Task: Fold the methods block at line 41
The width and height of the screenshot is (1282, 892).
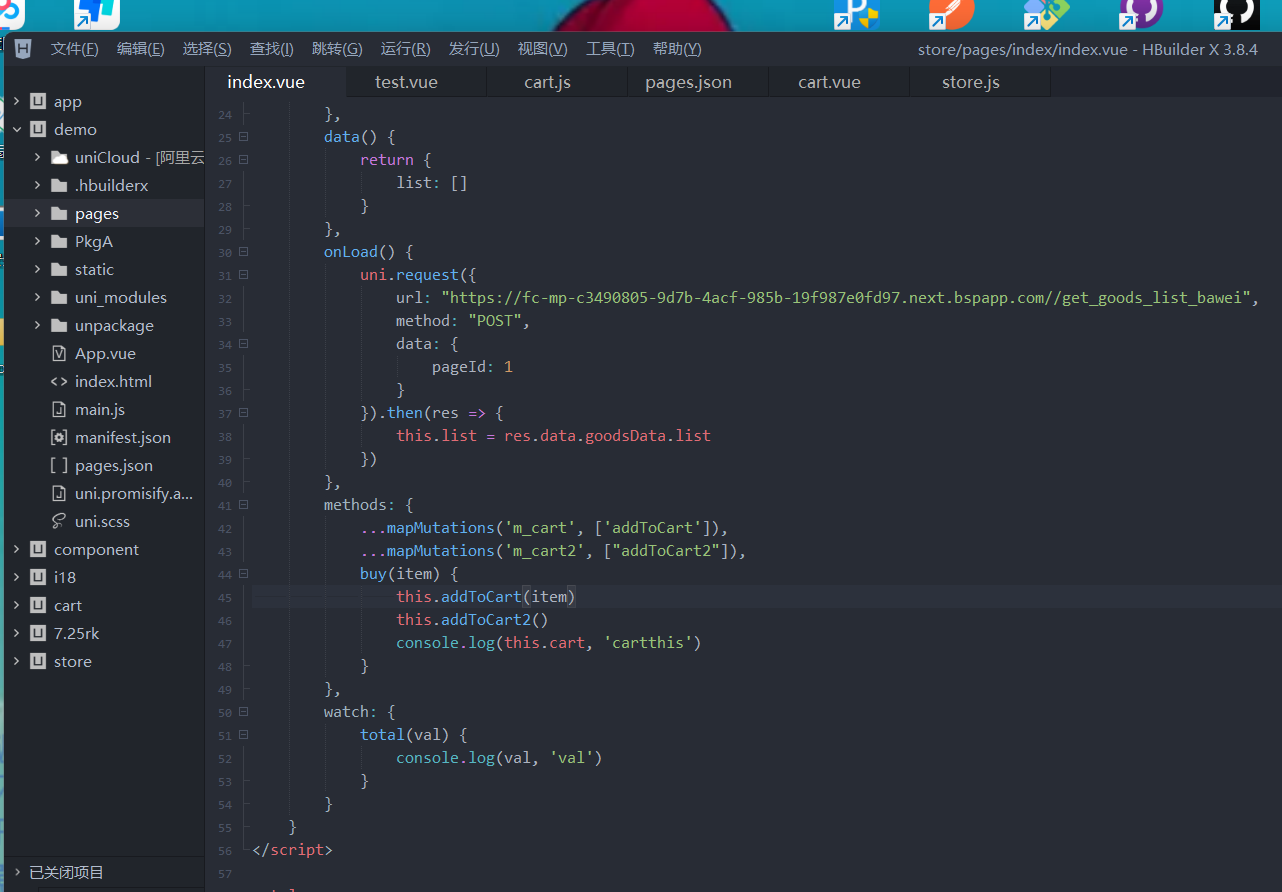Action: [x=244, y=505]
